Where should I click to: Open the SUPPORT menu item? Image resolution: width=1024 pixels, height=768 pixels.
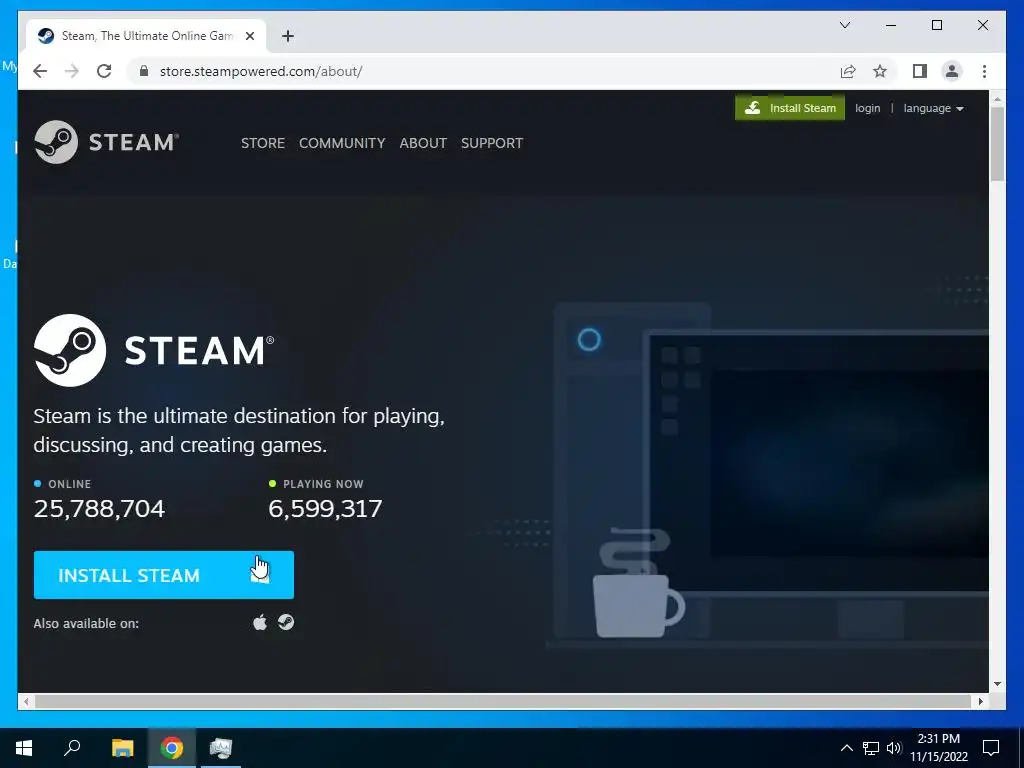click(492, 143)
